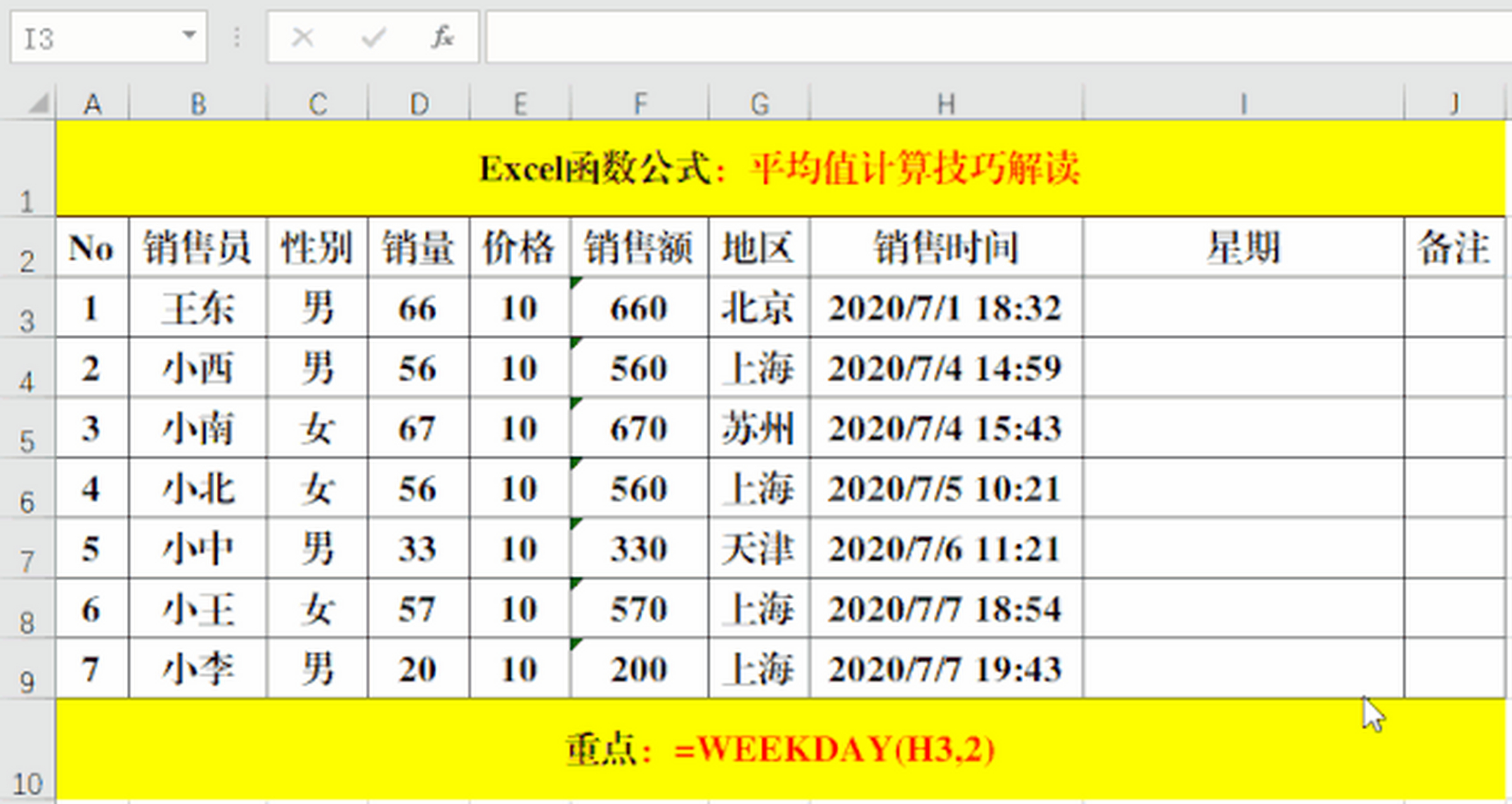The width and height of the screenshot is (1512, 804).
Task: Click the 星期 header cell
Action: click(x=1244, y=247)
